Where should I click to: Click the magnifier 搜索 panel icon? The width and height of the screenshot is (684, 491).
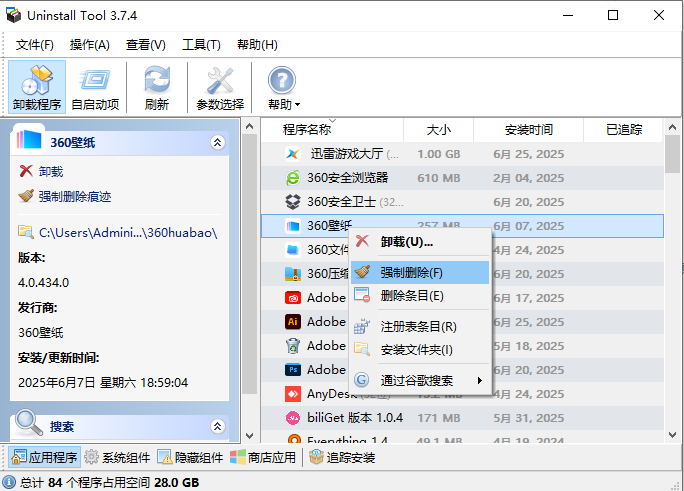[29, 422]
